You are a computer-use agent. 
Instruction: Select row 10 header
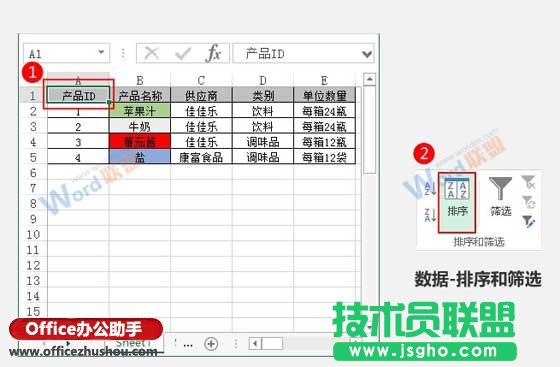[x=33, y=235]
